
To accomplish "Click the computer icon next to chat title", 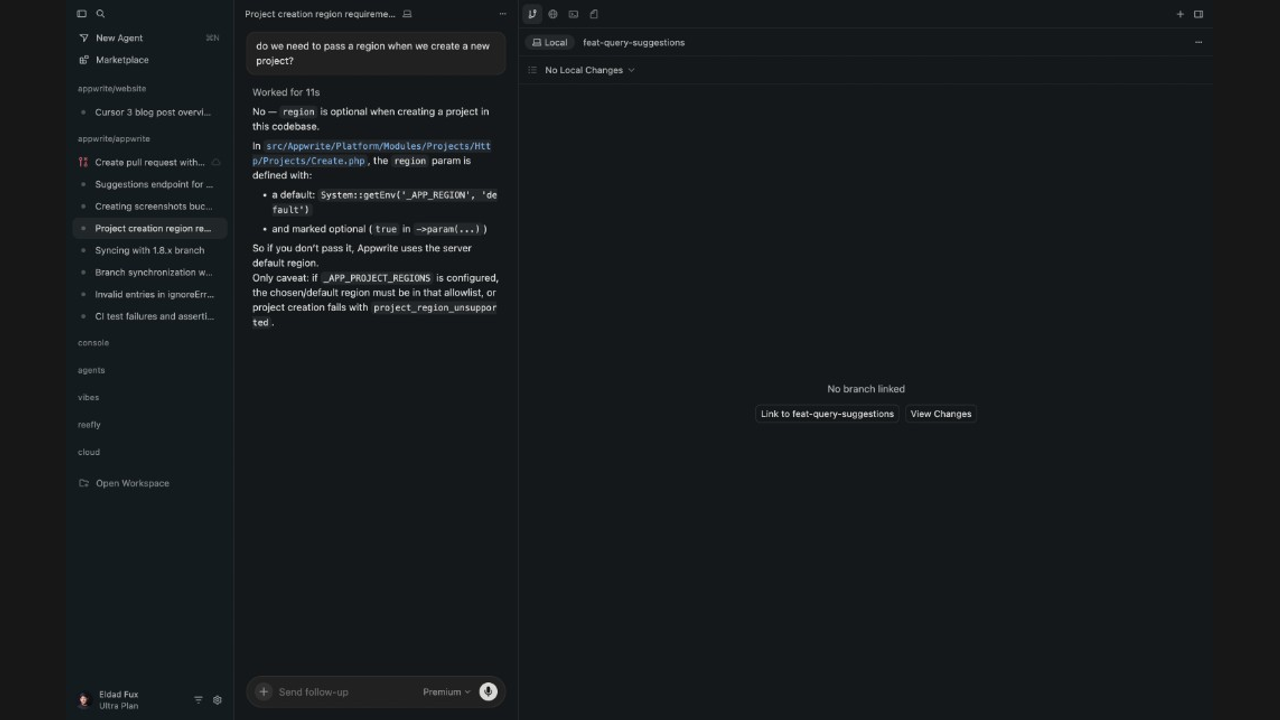I will tap(406, 14).
